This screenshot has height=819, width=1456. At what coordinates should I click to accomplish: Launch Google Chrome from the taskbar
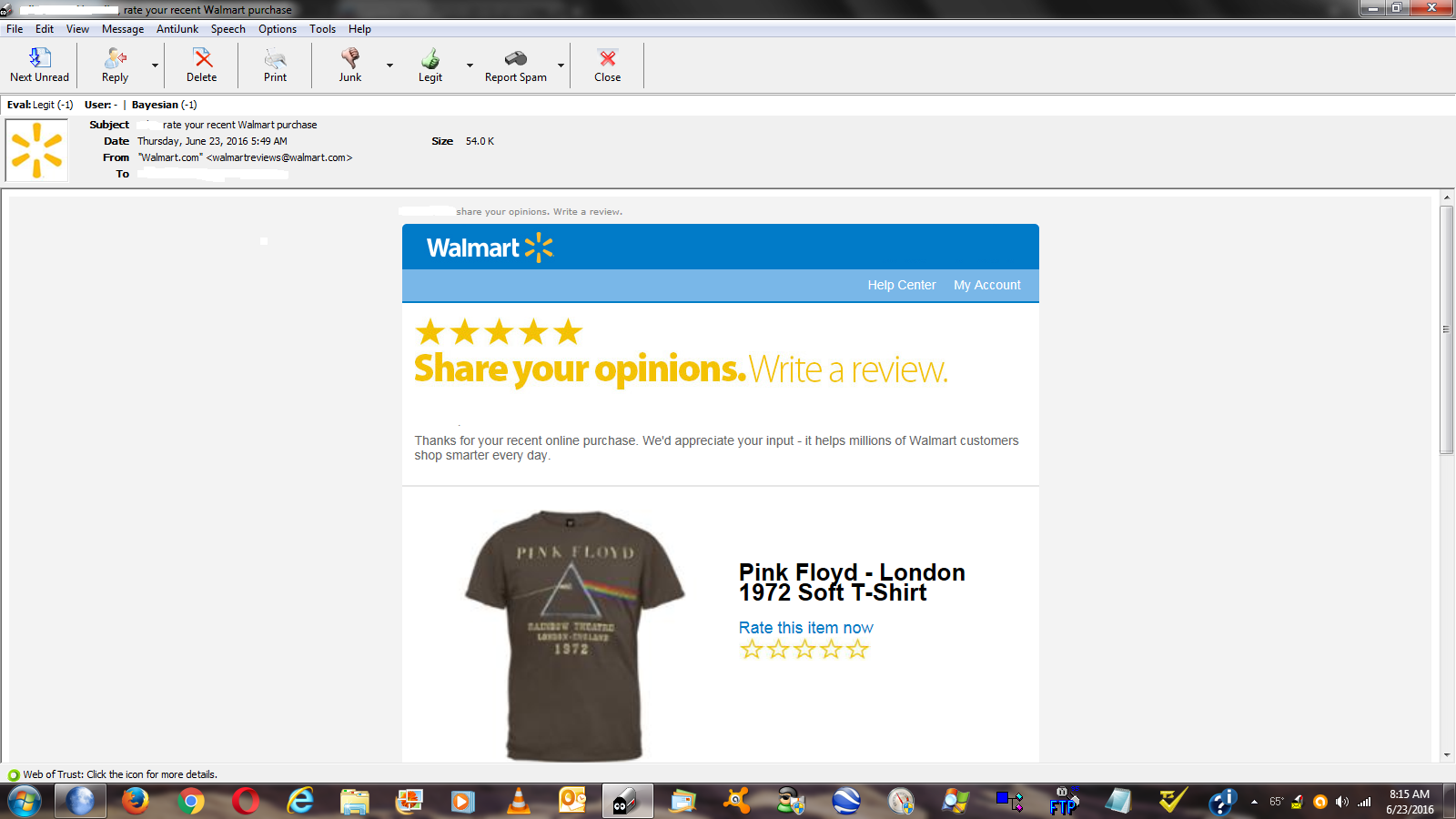click(x=191, y=802)
